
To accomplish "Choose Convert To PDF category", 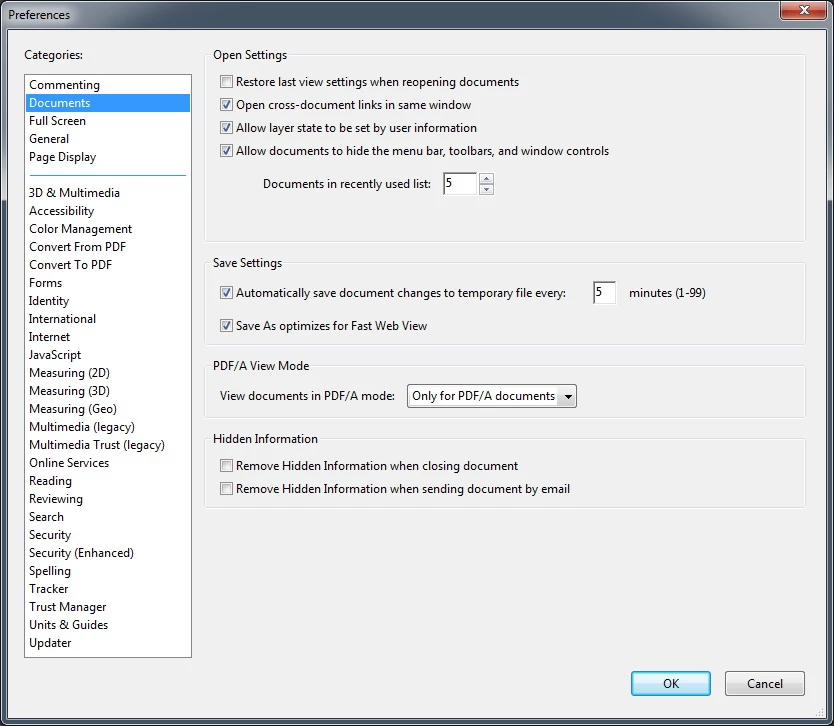I will 108,265.
